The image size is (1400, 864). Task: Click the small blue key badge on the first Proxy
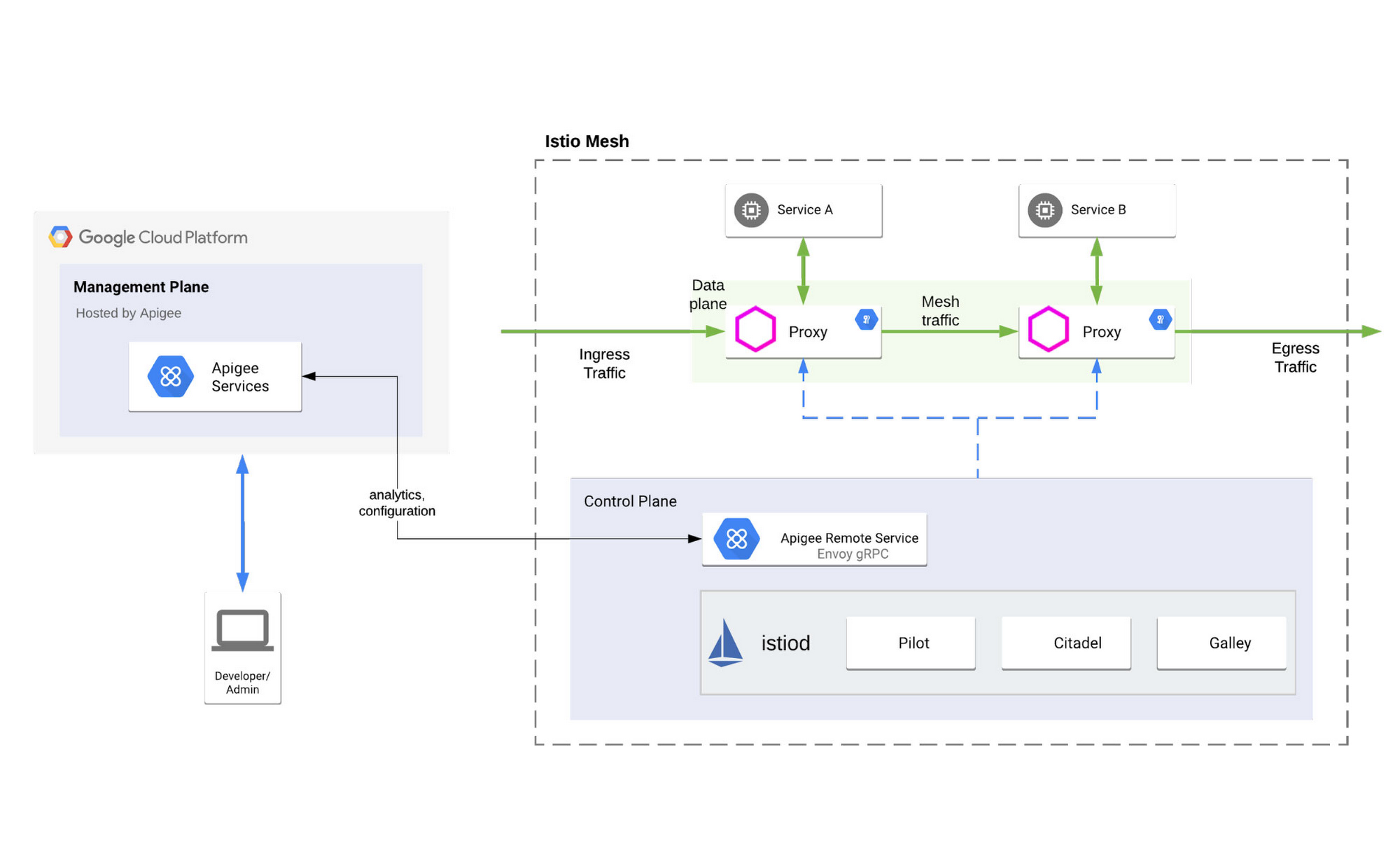point(867,319)
